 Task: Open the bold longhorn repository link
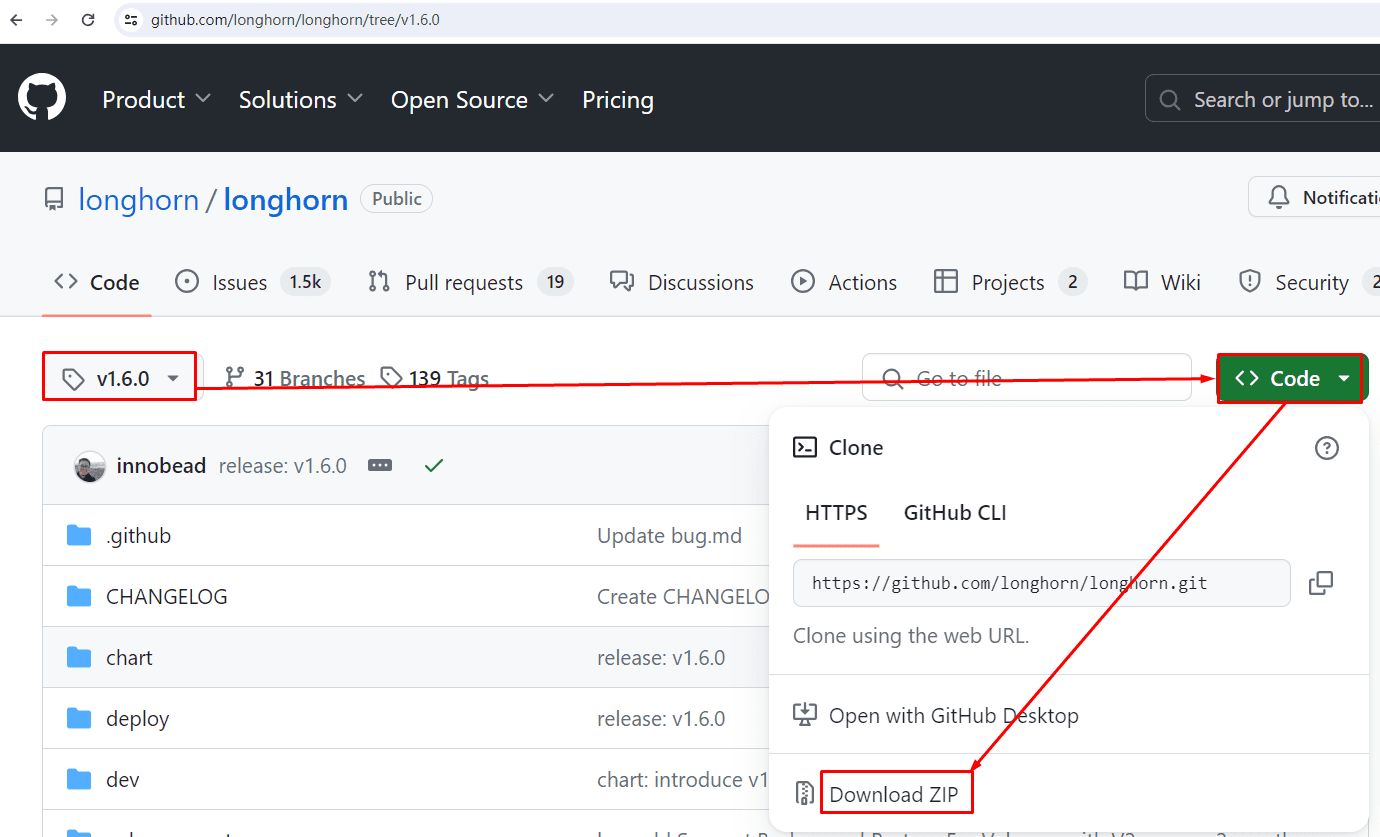pyautogui.click(x=285, y=200)
